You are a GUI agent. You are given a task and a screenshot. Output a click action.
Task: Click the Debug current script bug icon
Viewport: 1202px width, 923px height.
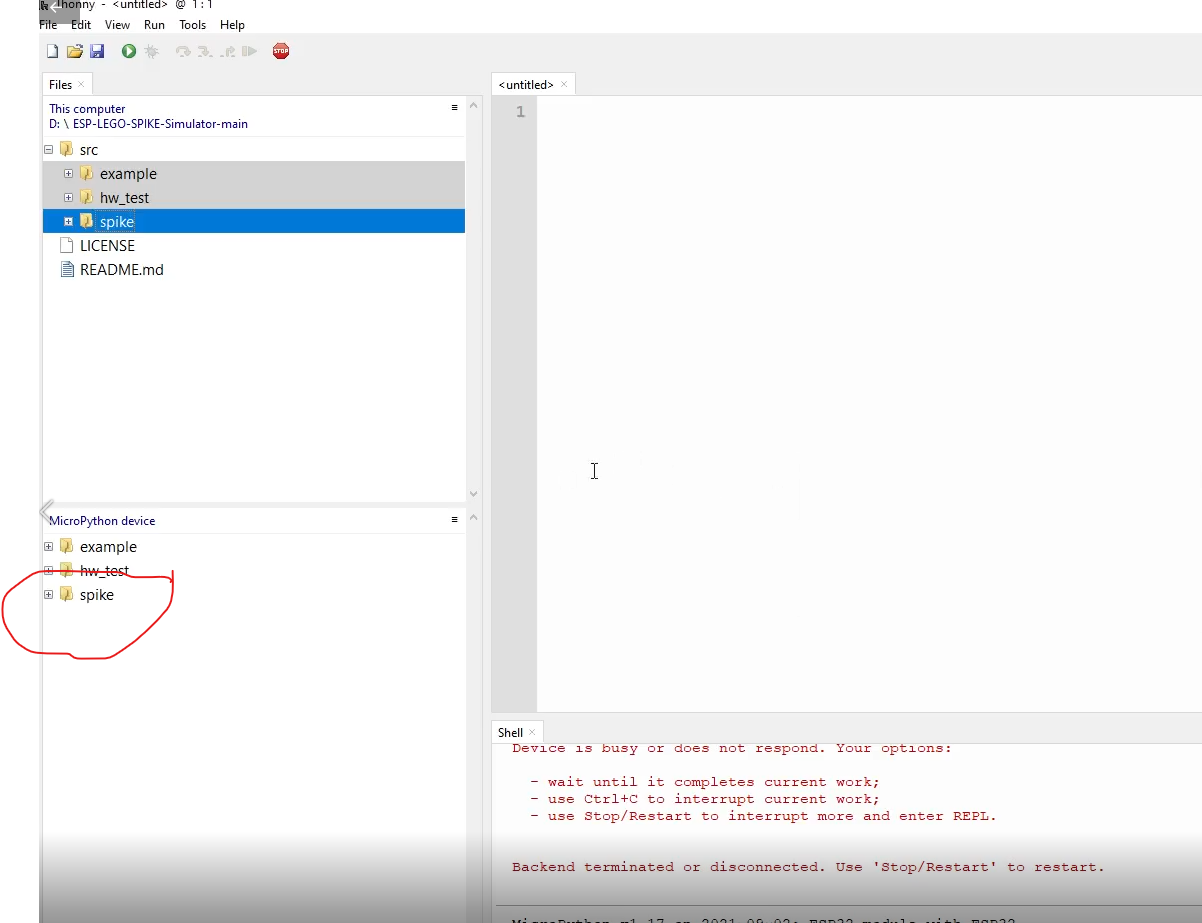tap(151, 51)
